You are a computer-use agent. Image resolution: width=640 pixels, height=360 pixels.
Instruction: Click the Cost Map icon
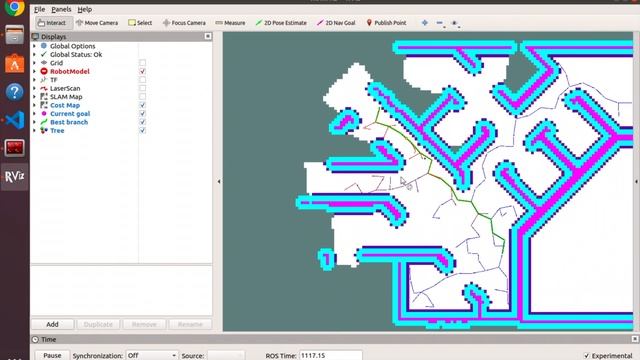pos(44,105)
